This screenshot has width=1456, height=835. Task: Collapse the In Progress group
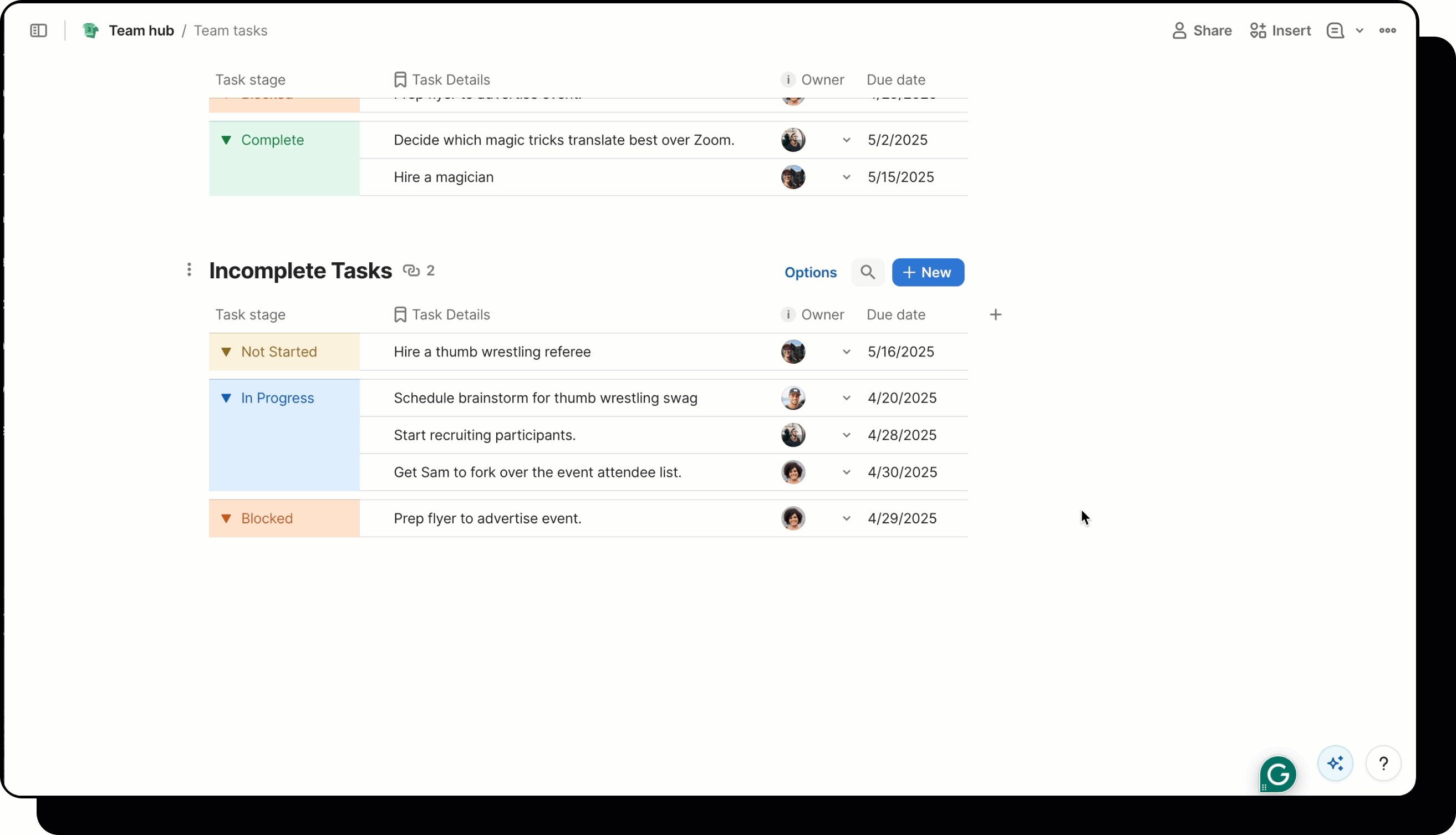[x=227, y=398]
